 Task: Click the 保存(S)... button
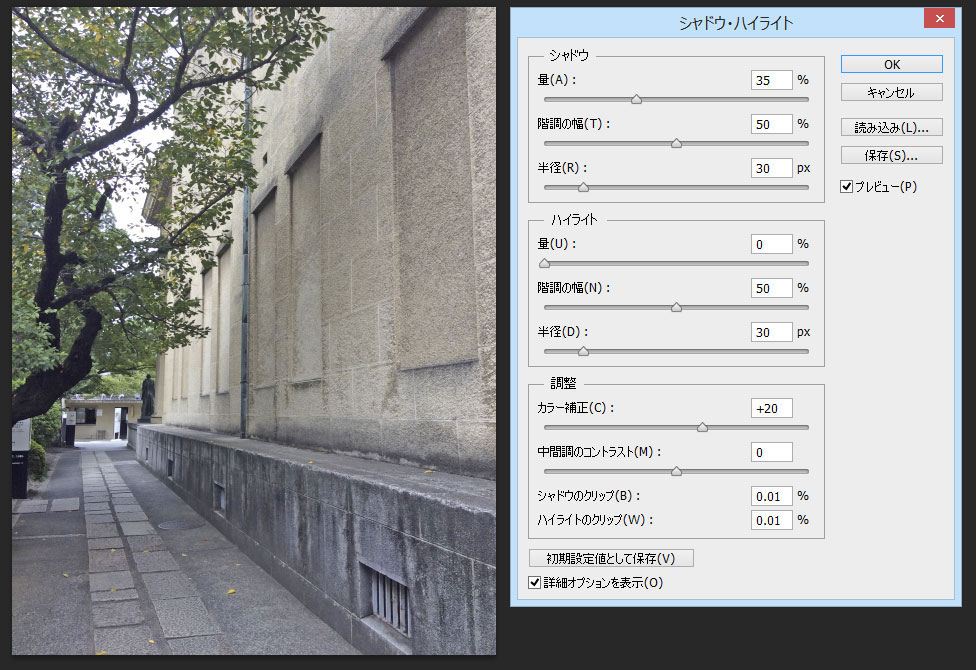(x=891, y=155)
